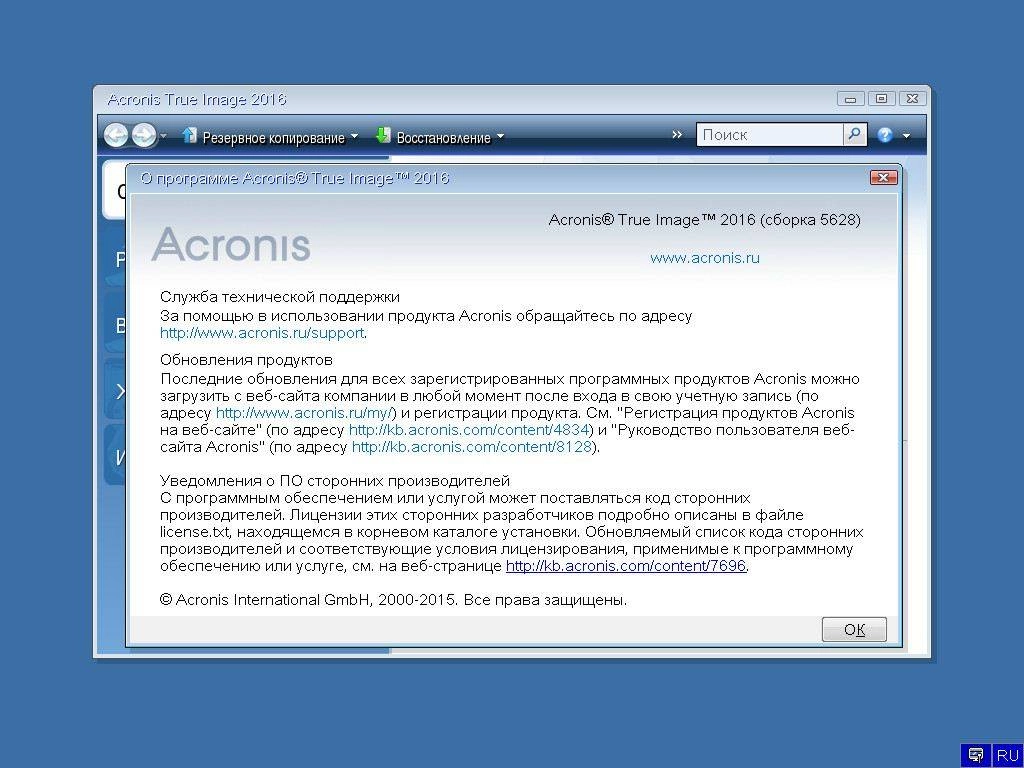
Task: Open kb.acronis.com/content/4834 link
Action: pyautogui.click(x=470, y=430)
